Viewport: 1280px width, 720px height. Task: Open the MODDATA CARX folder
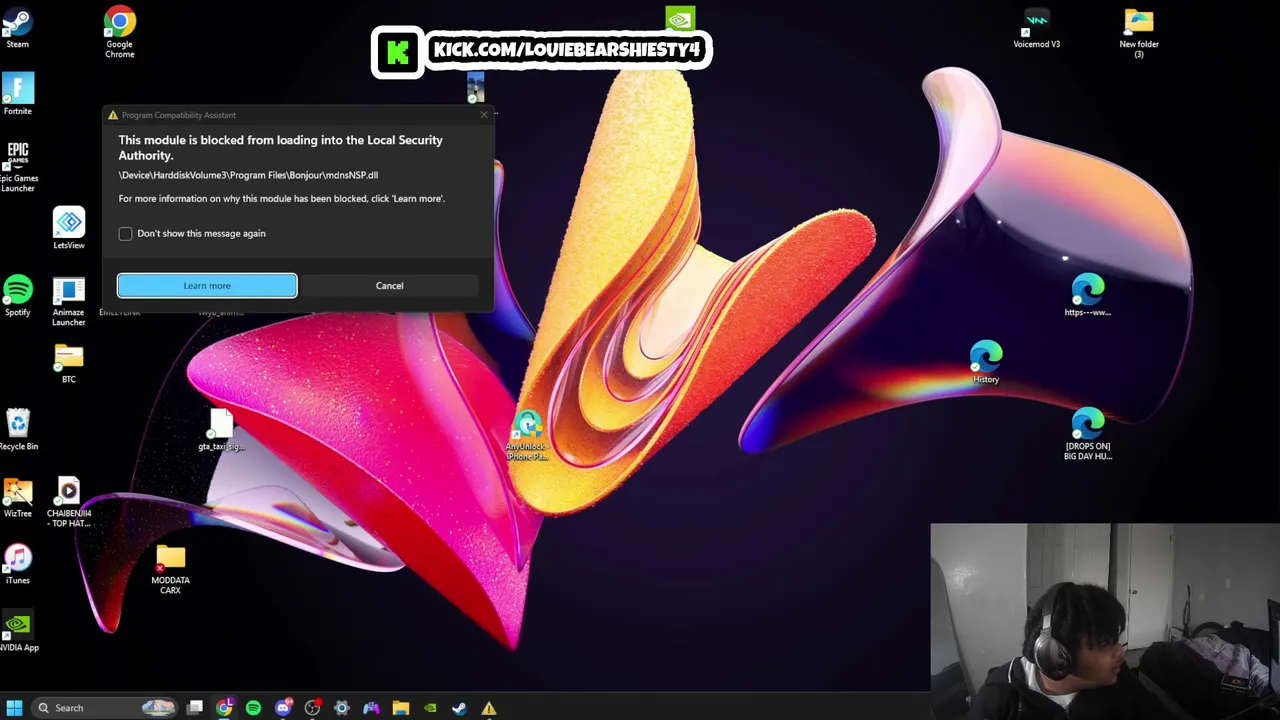pos(170,570)
